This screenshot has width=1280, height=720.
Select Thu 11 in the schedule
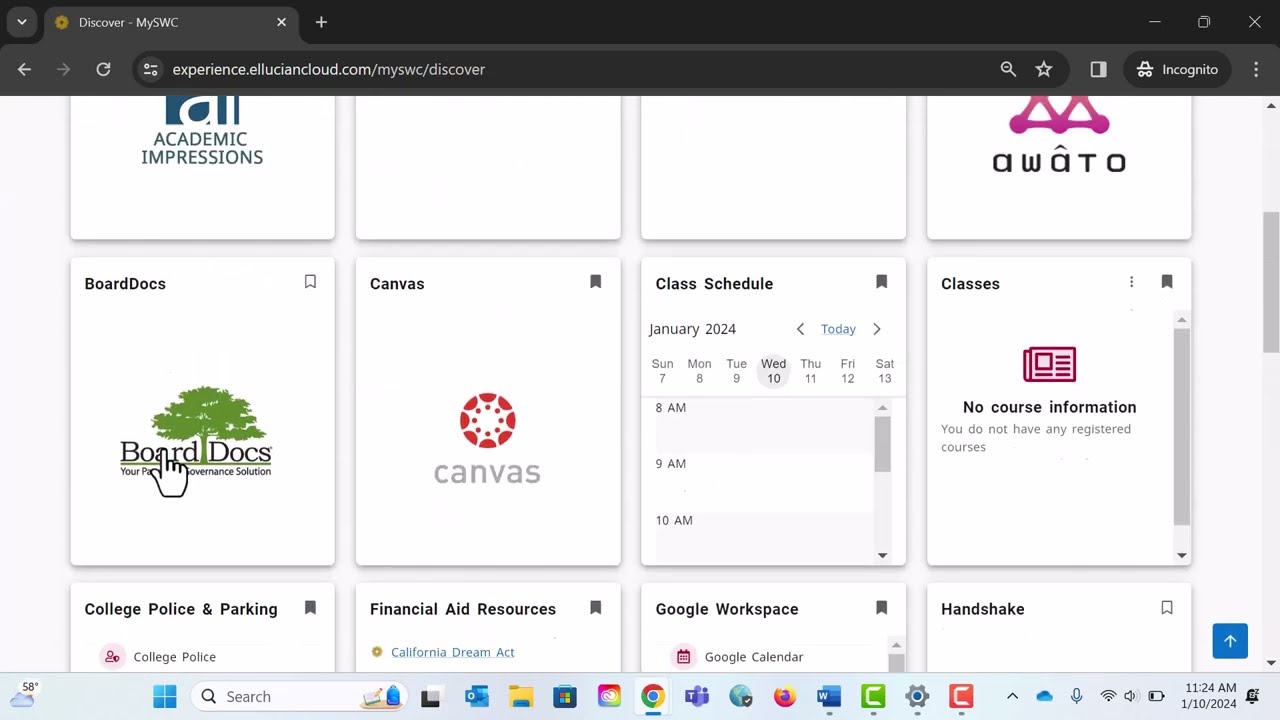pos(811,371)
